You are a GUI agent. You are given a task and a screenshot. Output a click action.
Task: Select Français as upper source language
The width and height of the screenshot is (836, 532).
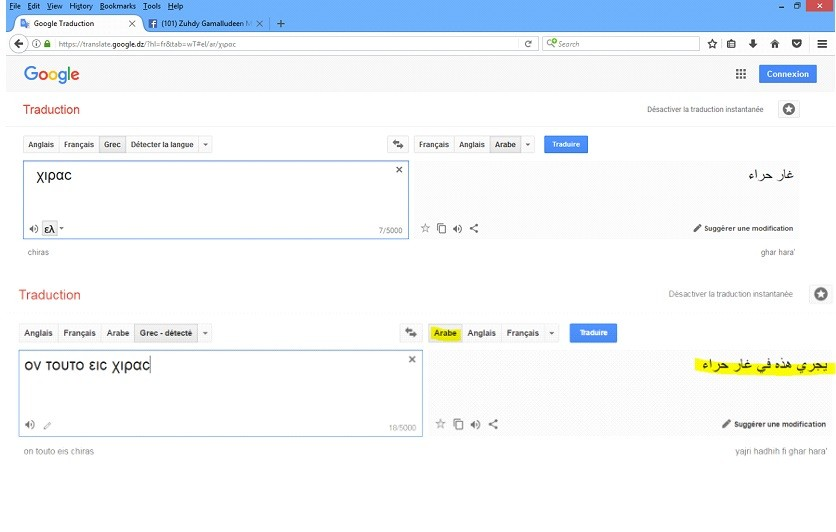79,144
